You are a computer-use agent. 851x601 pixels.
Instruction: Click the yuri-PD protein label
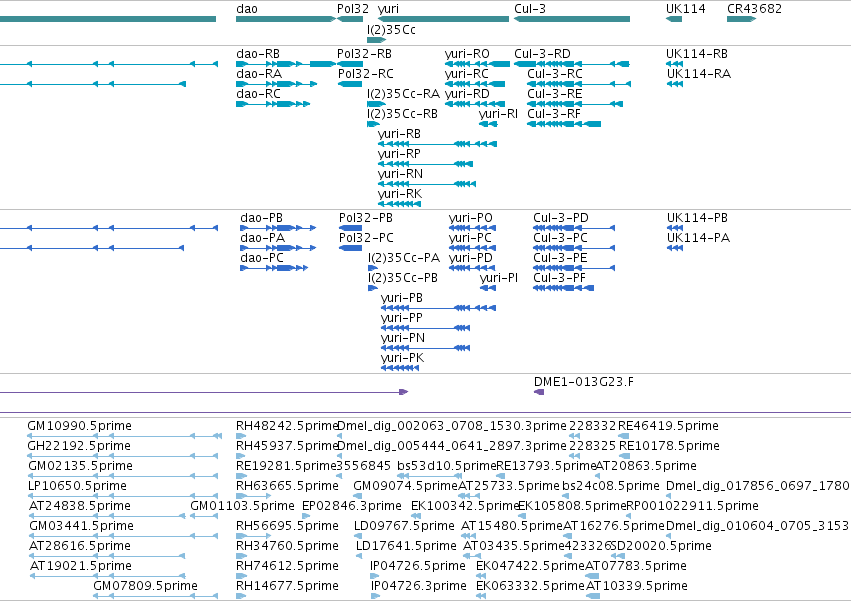(471, 258)
